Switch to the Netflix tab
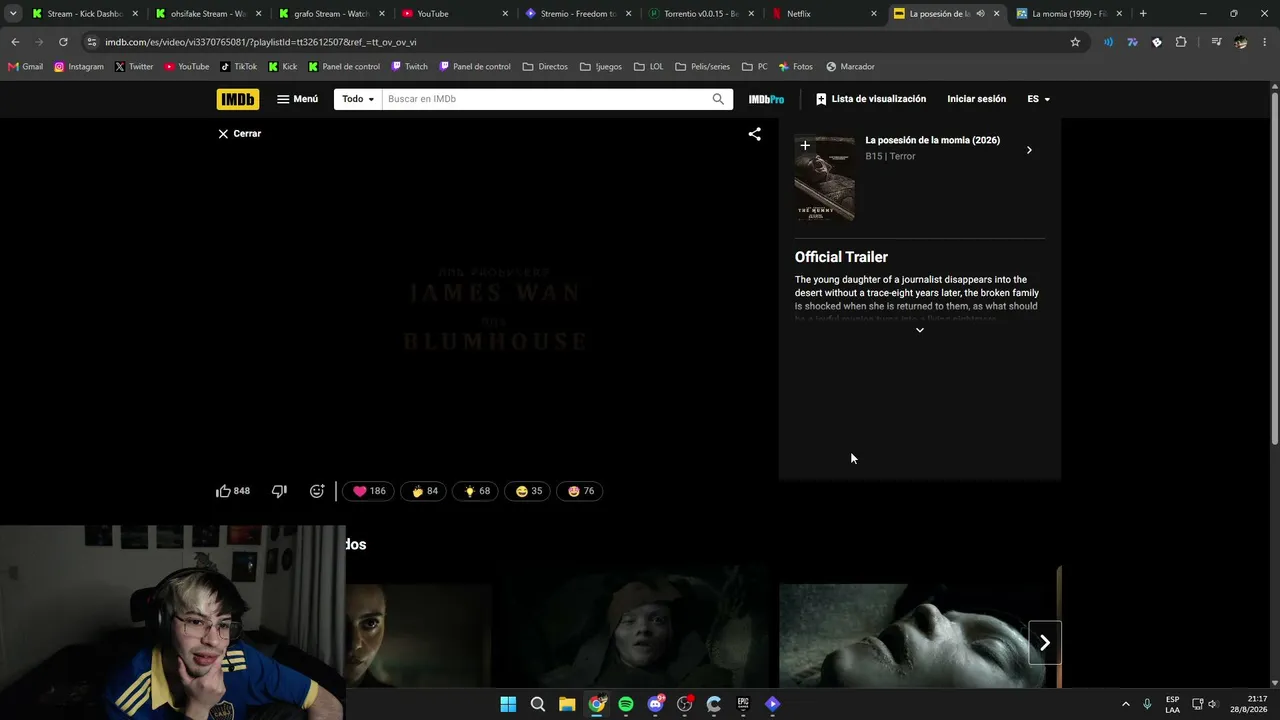Screen dimensions: 1280x720 [823, 14]
